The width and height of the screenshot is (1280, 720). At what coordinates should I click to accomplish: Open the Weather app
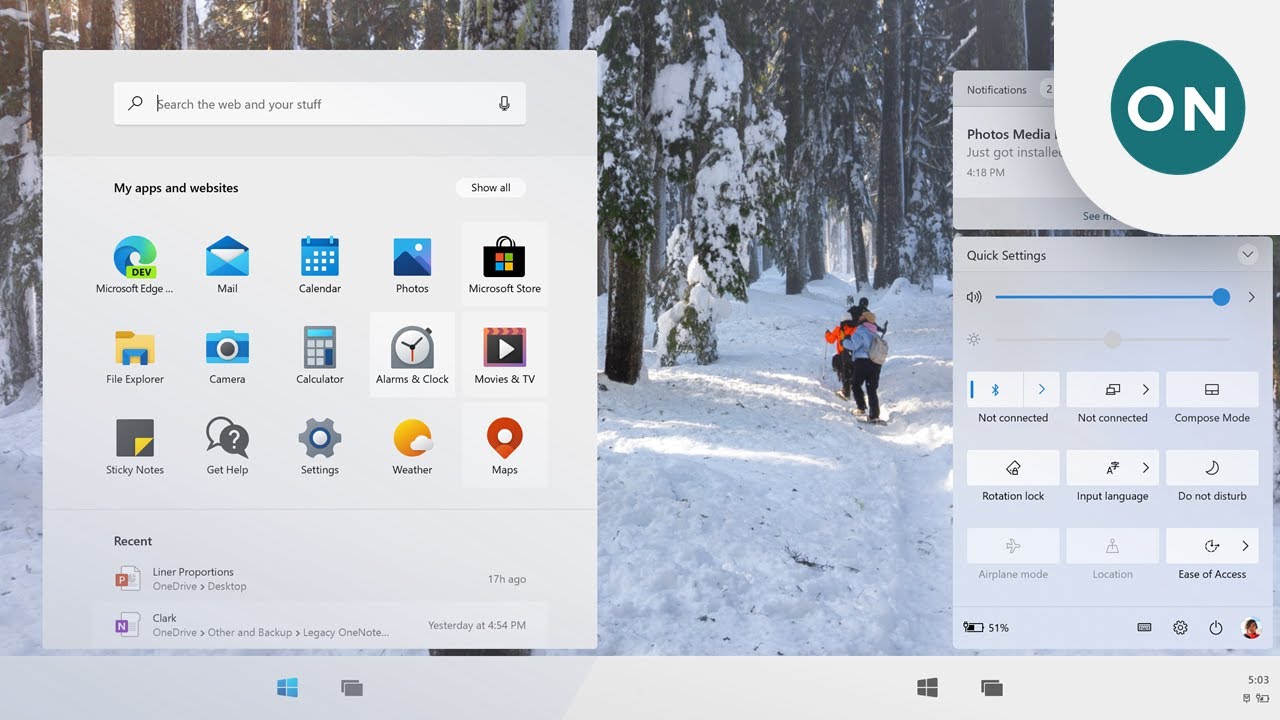(412, 446)
